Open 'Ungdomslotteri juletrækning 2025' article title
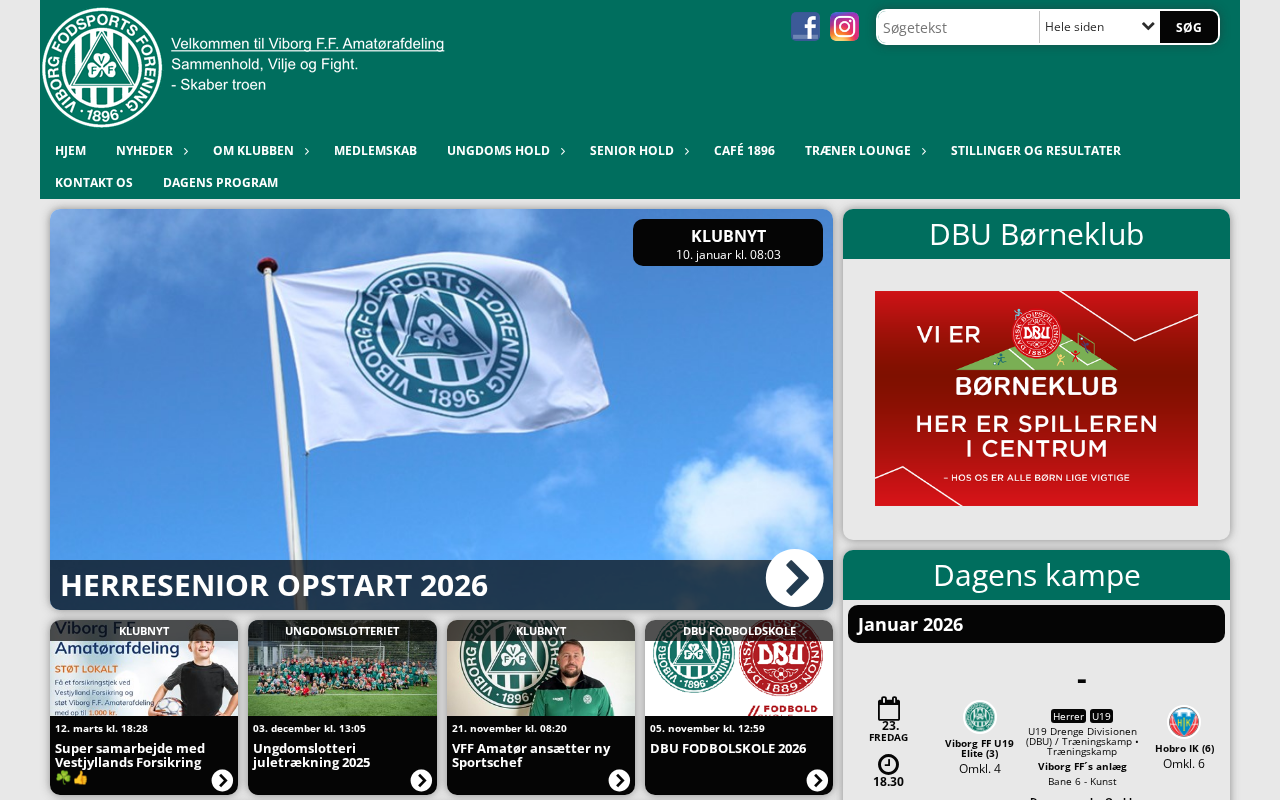The image size is (1280, 800). pyautogui.click(x=312, y=755)
